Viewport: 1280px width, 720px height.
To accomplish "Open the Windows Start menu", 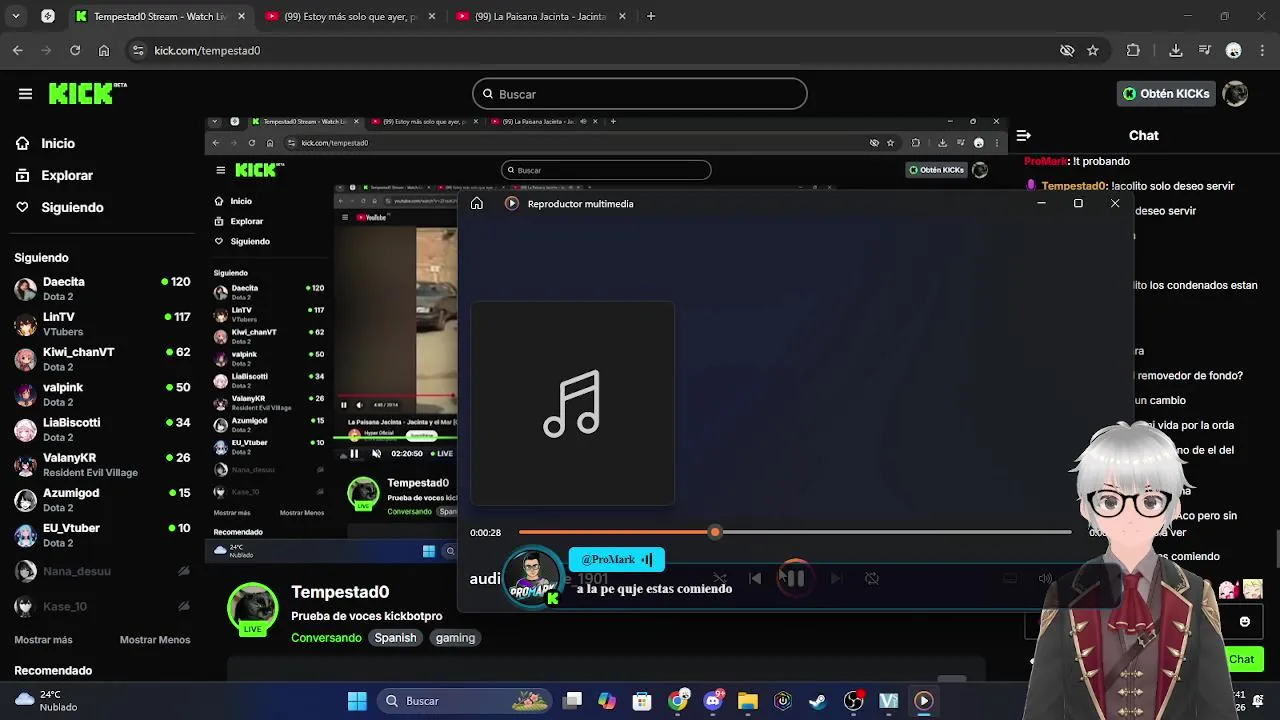I will [x=357, y=701].
